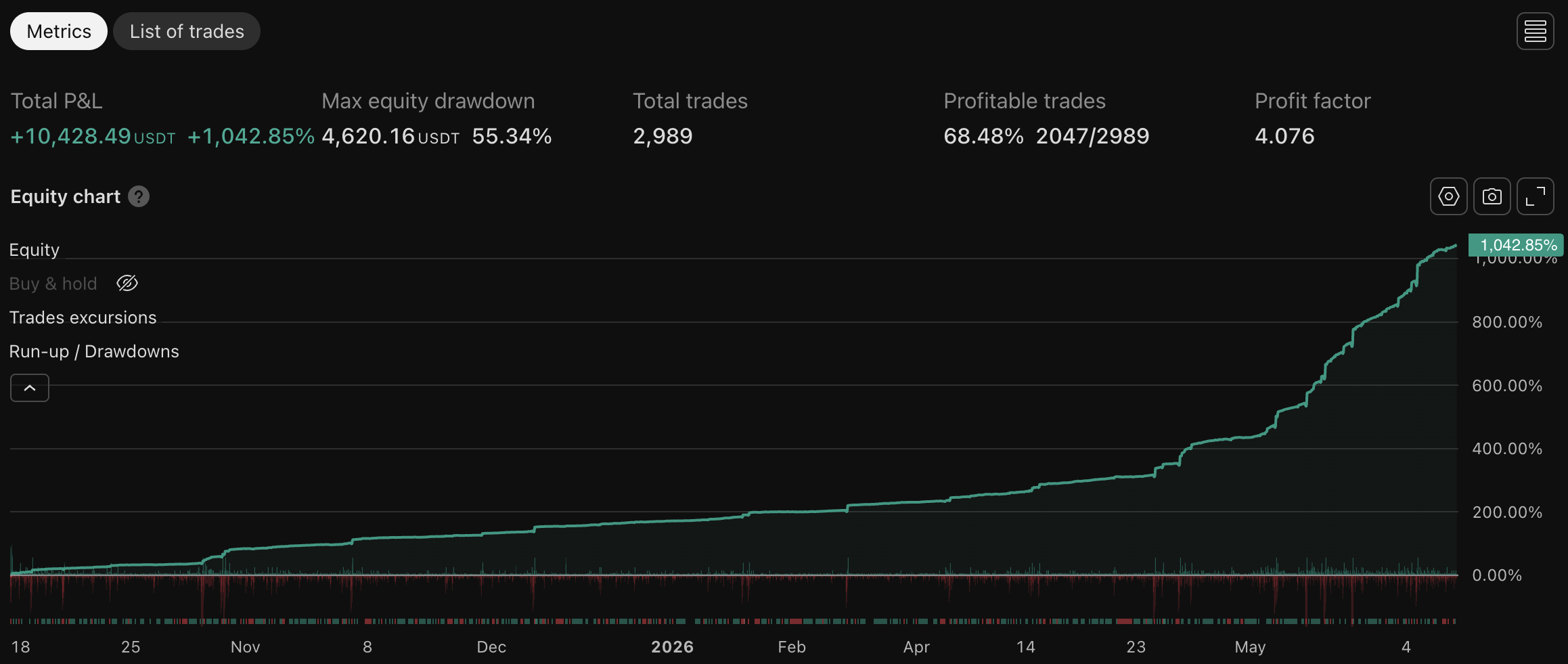1568x664 pixels.
Task: Click the 2026 year marker on axis
Action: point(672,647)
